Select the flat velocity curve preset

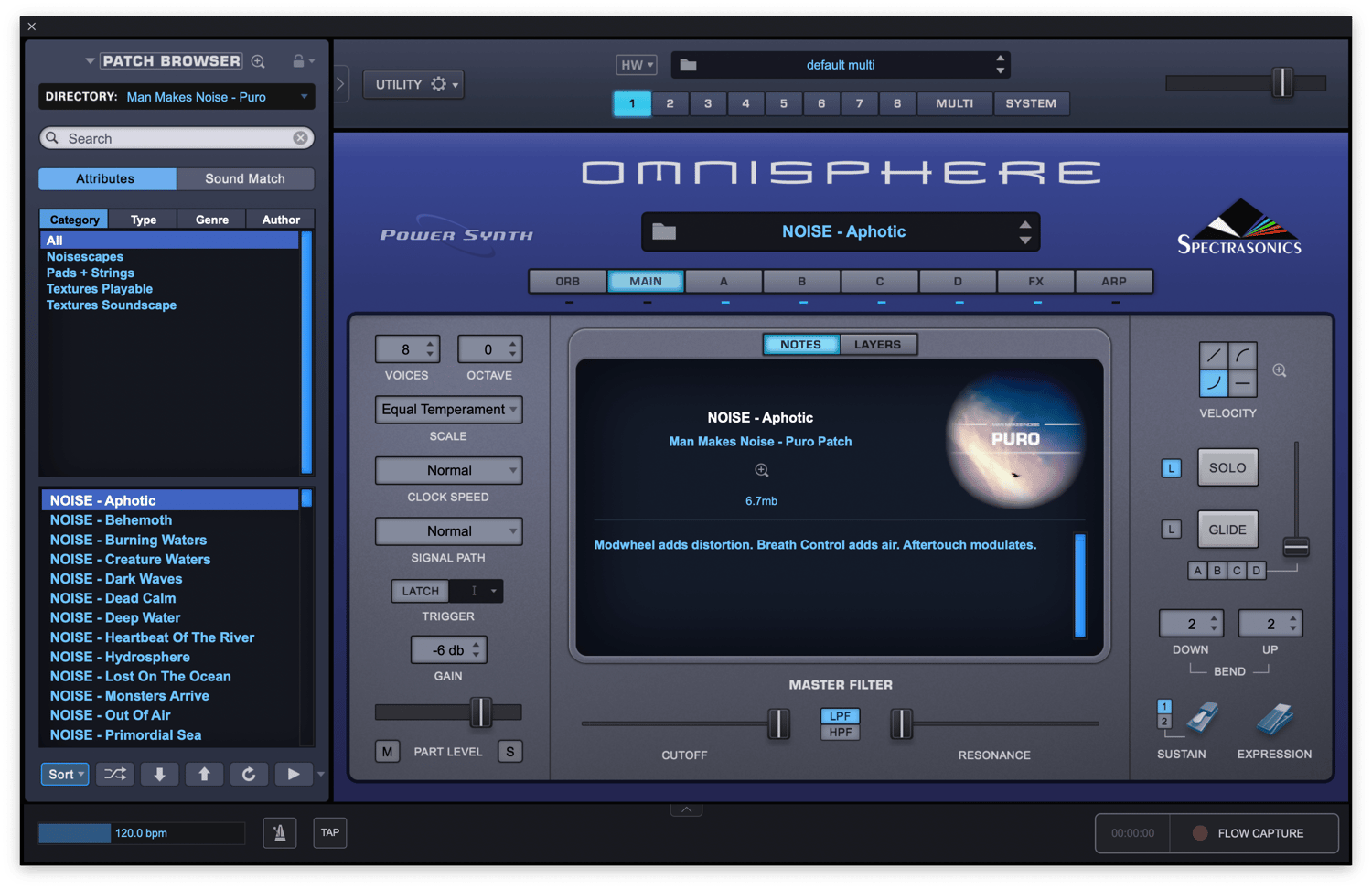[x=1243, y=383]
